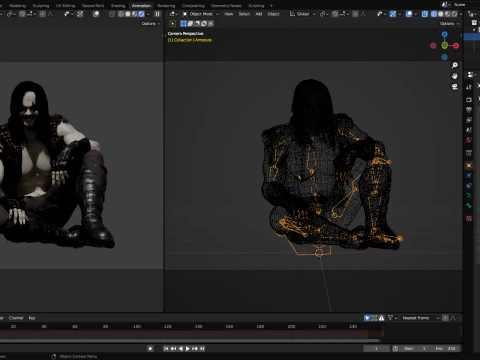Switch to the Modeling workspace tab
480x360 pixels.
(x=17, y=6)
